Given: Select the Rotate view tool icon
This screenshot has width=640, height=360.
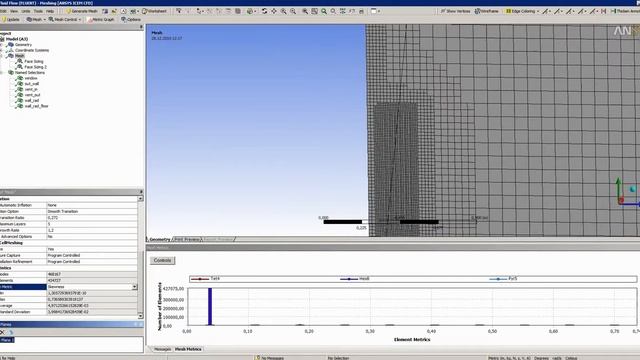Looking at the screenshot, I should 264,11.
